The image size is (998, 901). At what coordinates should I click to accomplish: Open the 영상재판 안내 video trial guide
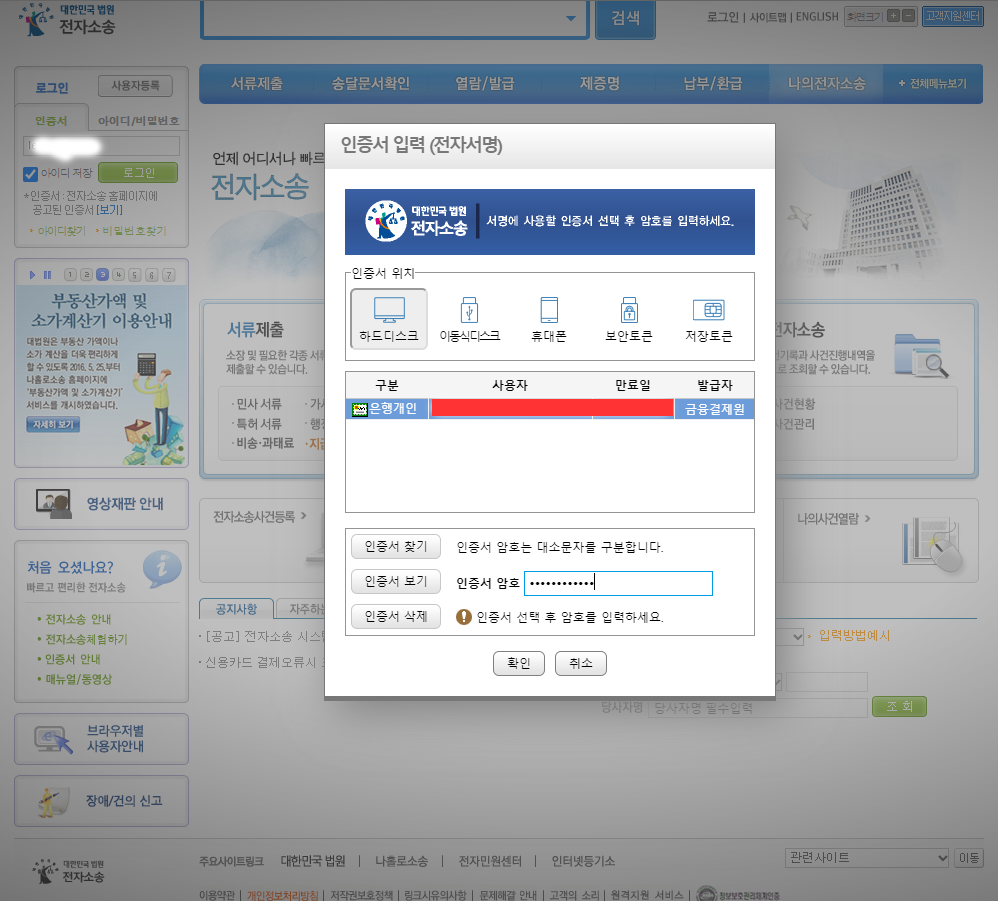(x=100, y=504)
